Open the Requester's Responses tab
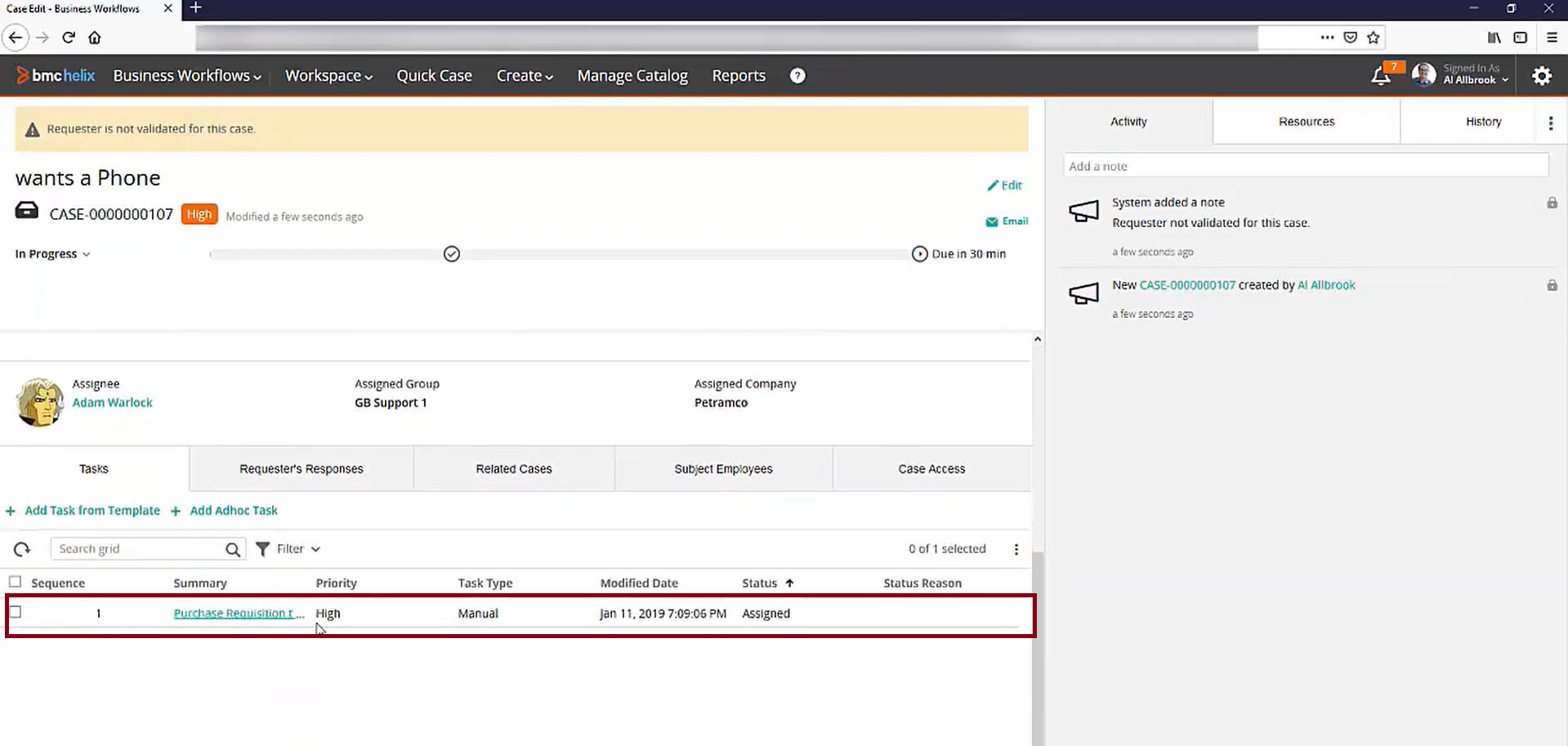Viewport: 1568px width, 746px height. 302,469
